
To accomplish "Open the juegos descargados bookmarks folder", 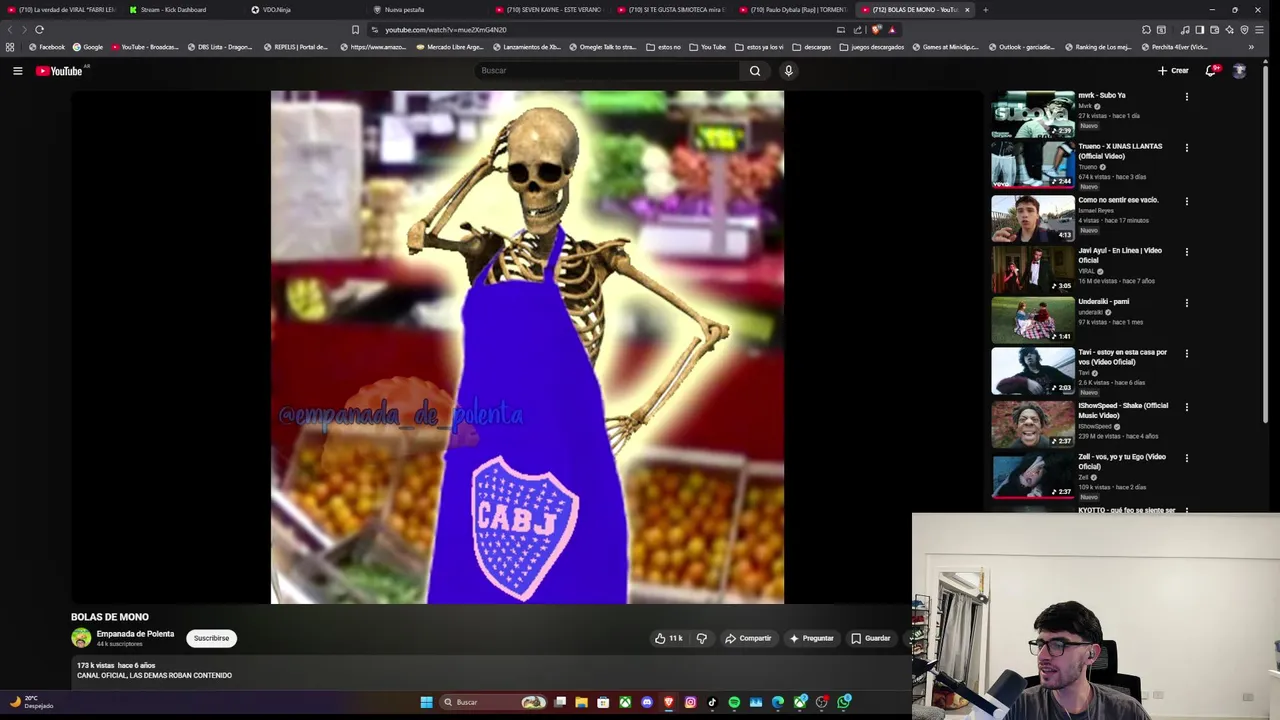I will click(873, 47).
